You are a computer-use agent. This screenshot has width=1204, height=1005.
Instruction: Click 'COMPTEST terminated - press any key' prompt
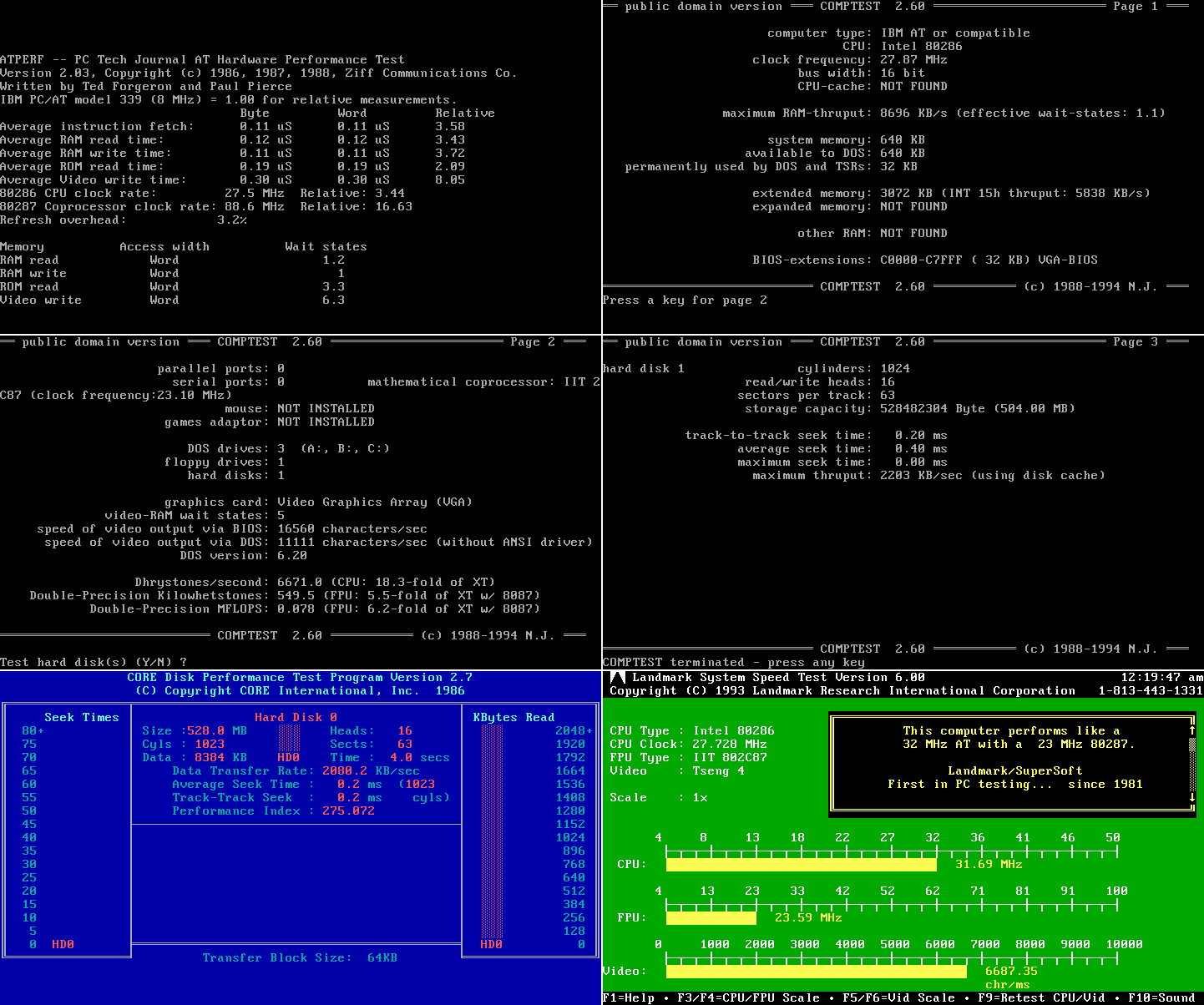[x=734, y=662]
